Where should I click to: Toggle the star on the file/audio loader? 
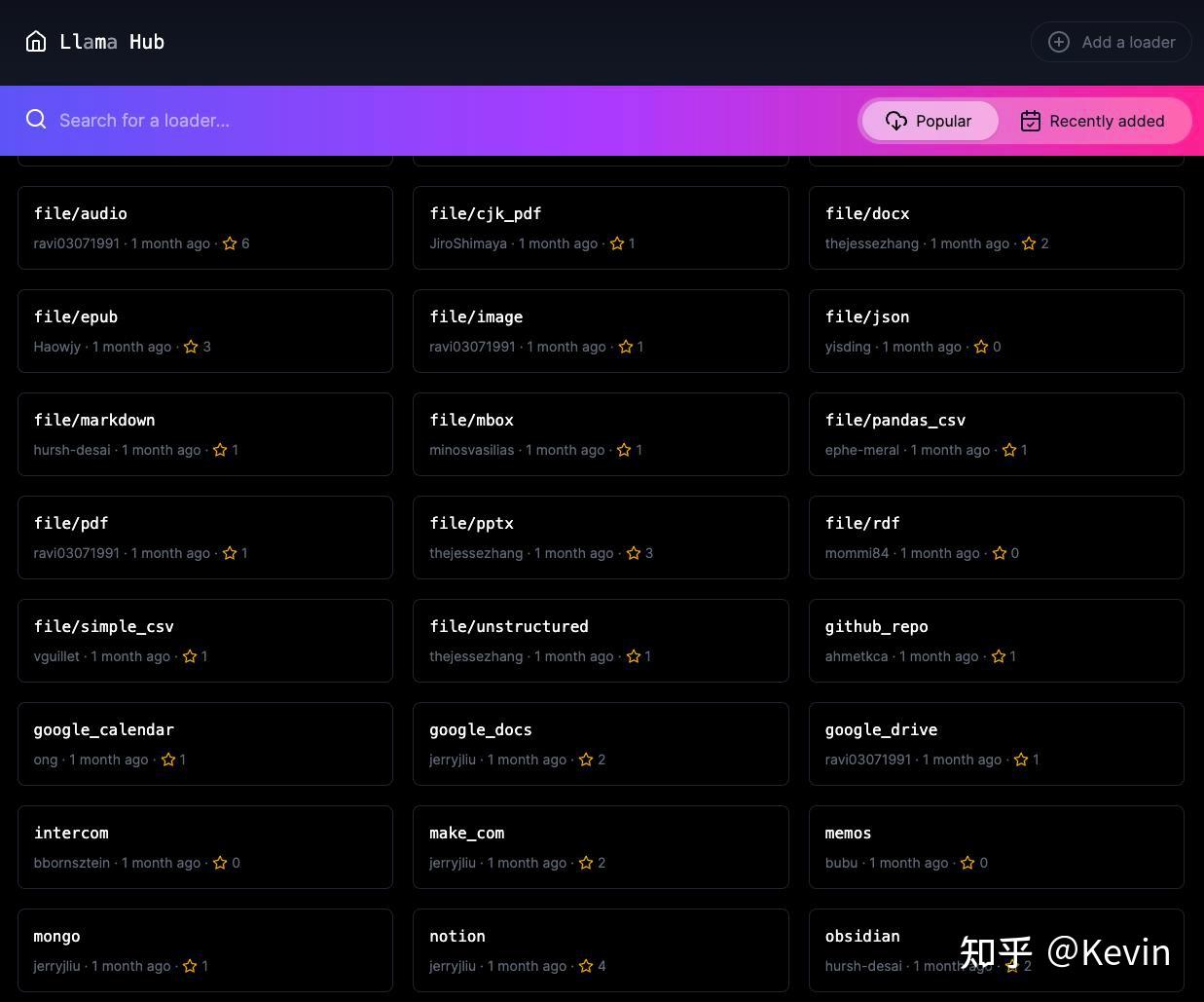click(230, 243)
